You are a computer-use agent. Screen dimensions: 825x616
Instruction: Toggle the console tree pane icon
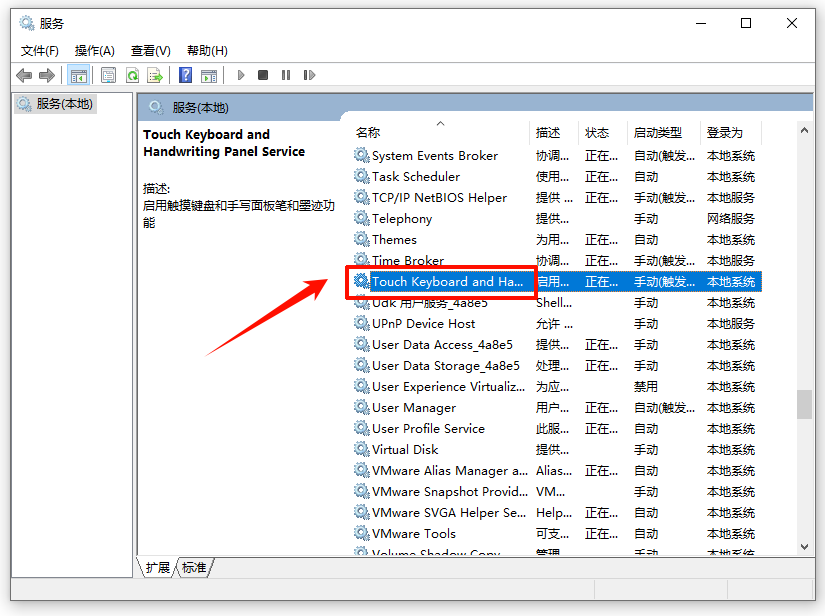pos(78,74)
